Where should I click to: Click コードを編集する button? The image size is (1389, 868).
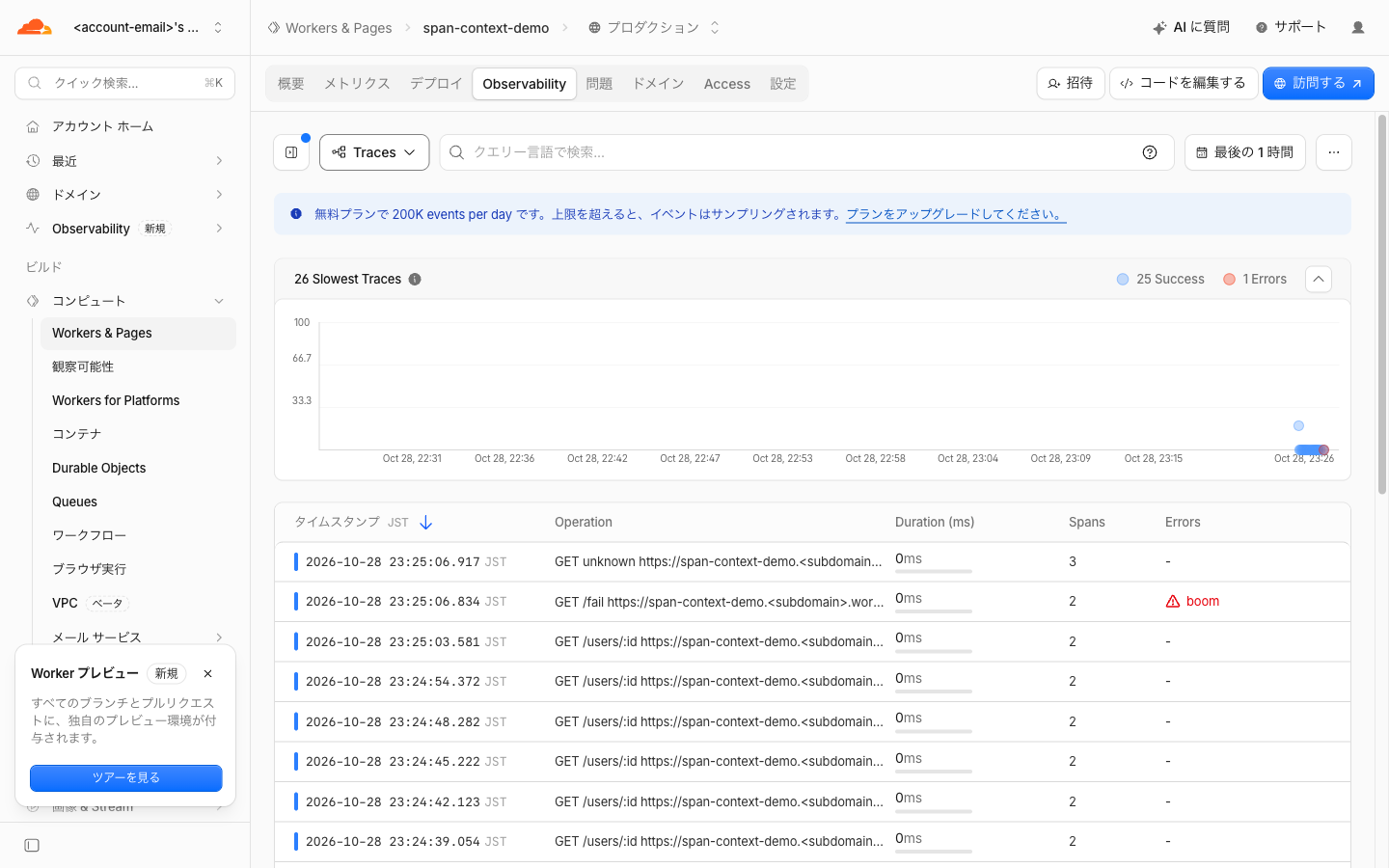[1184, 84]
